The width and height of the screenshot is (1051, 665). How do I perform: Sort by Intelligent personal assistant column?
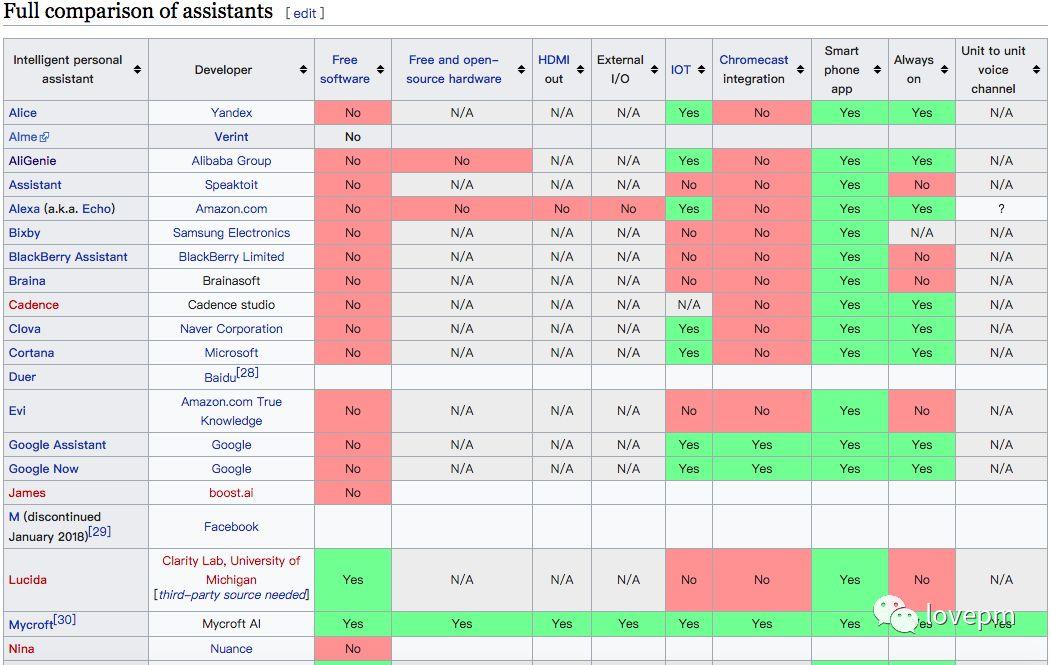pyautogui.click(x=137, y=70)
